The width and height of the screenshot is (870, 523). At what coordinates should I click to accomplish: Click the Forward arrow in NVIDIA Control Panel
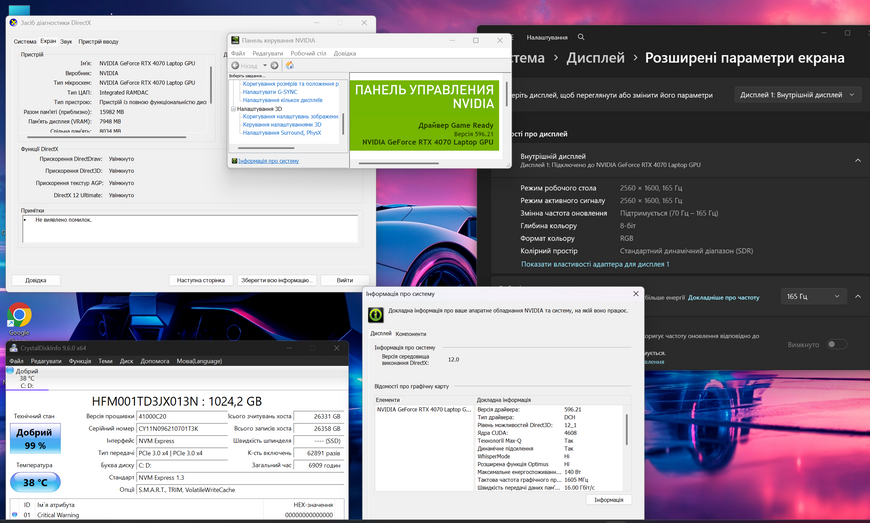(275, 65)
